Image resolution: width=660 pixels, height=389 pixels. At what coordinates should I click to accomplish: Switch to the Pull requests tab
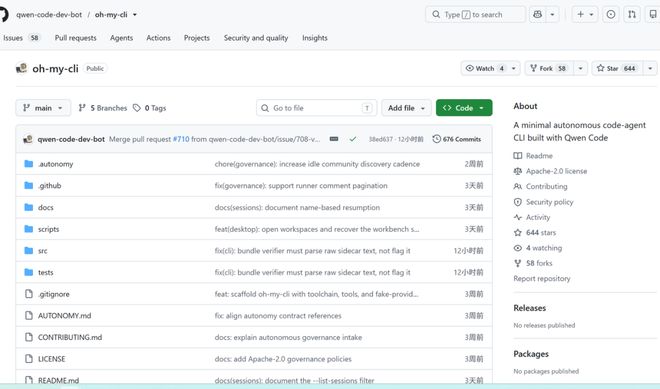click(75, 38)
